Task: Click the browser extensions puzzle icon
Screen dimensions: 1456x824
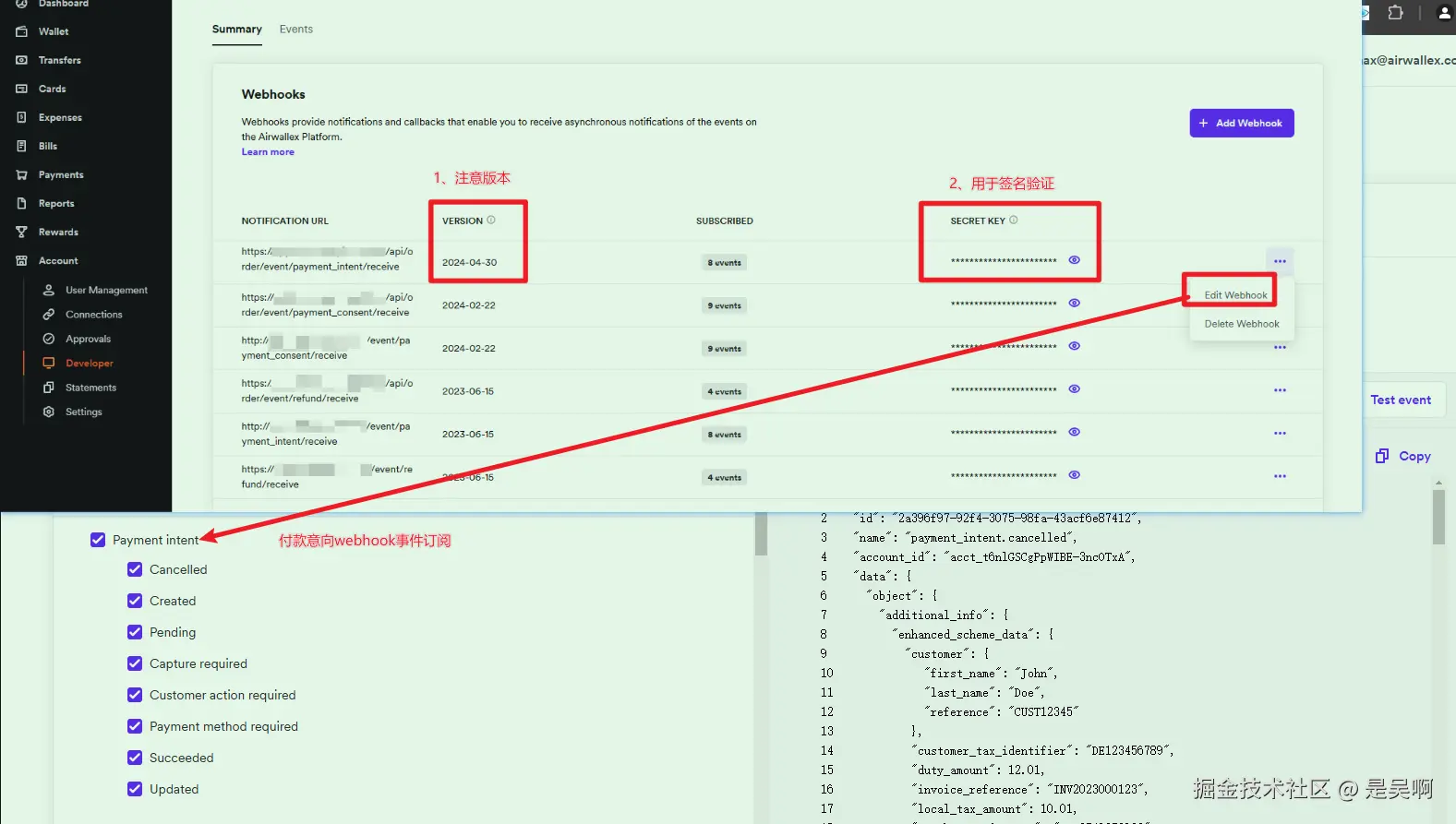Action: click(1395, 13)
